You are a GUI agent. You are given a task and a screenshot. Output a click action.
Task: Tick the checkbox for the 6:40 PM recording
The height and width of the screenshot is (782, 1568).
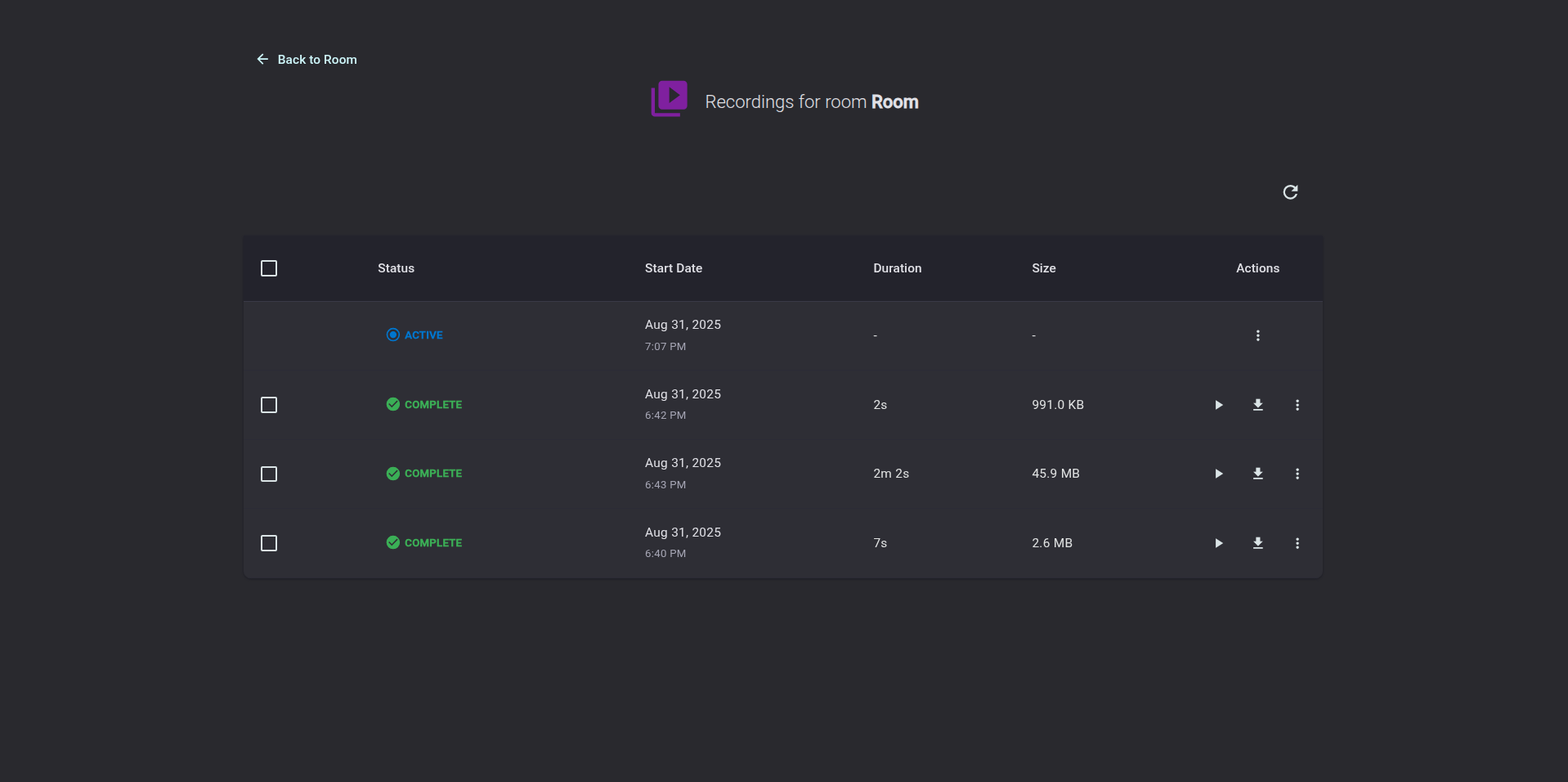tap(269, 543)
